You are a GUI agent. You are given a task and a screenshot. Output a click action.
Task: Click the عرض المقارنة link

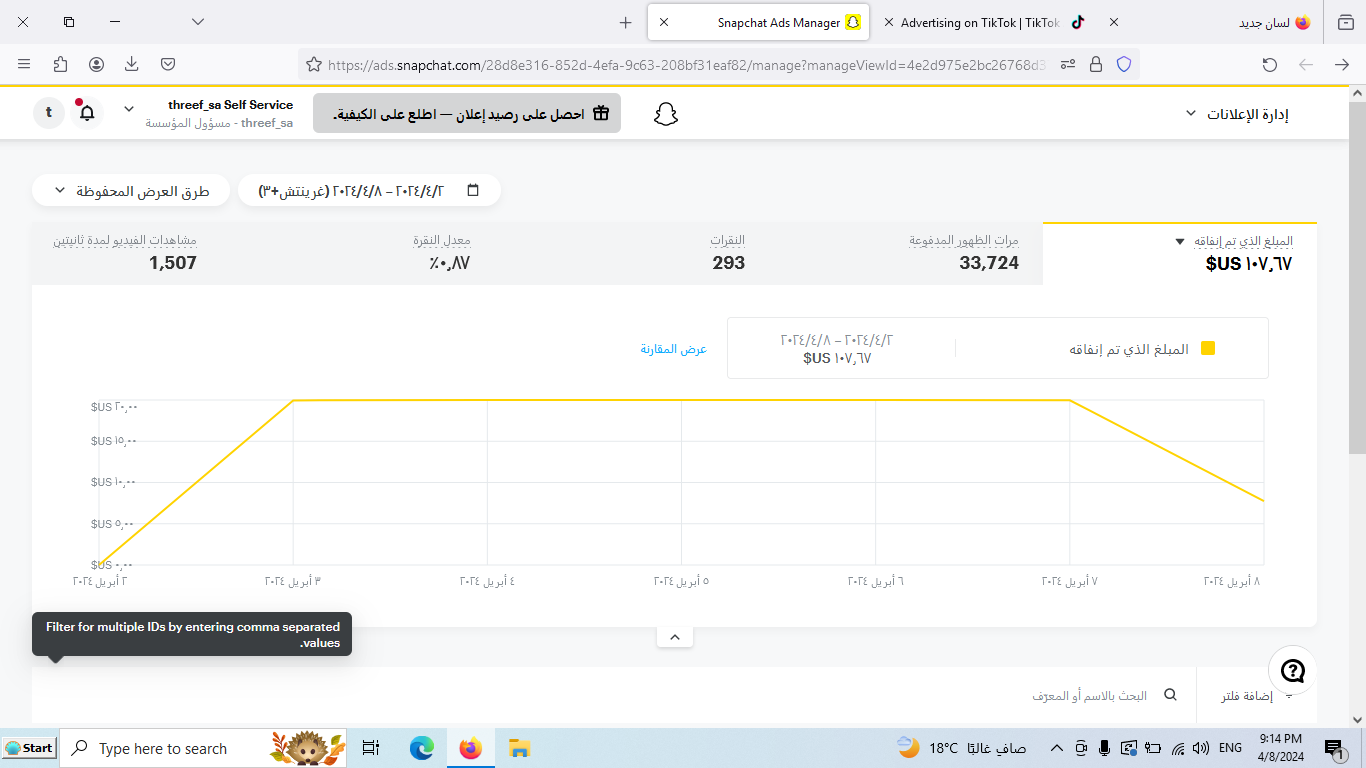click(x=674, y=349)
